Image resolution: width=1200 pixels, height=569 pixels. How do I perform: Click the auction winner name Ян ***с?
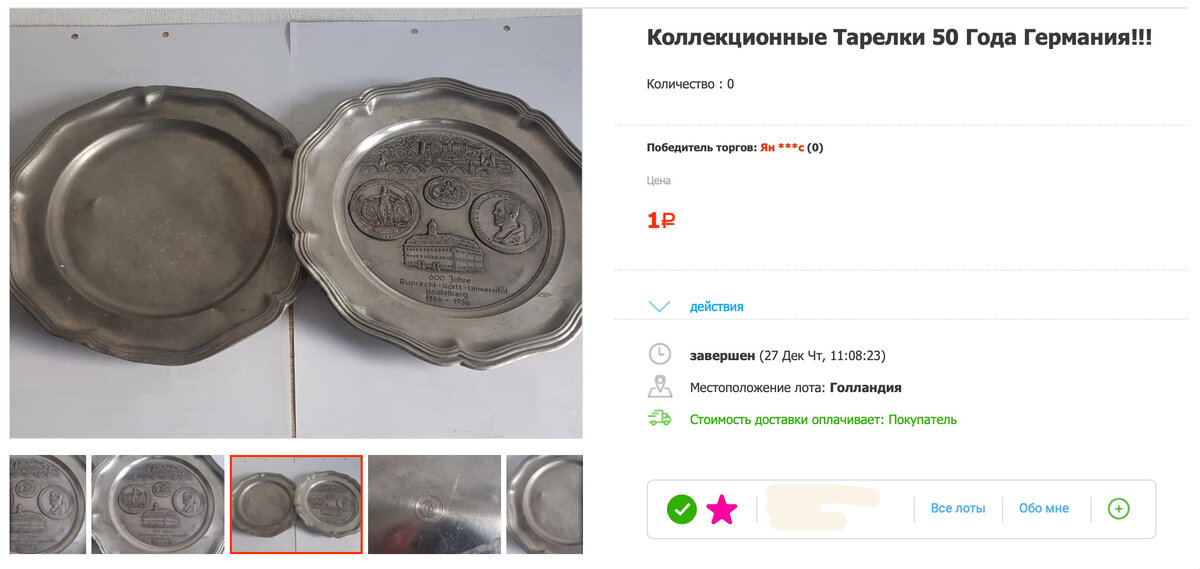coord(782,147)
